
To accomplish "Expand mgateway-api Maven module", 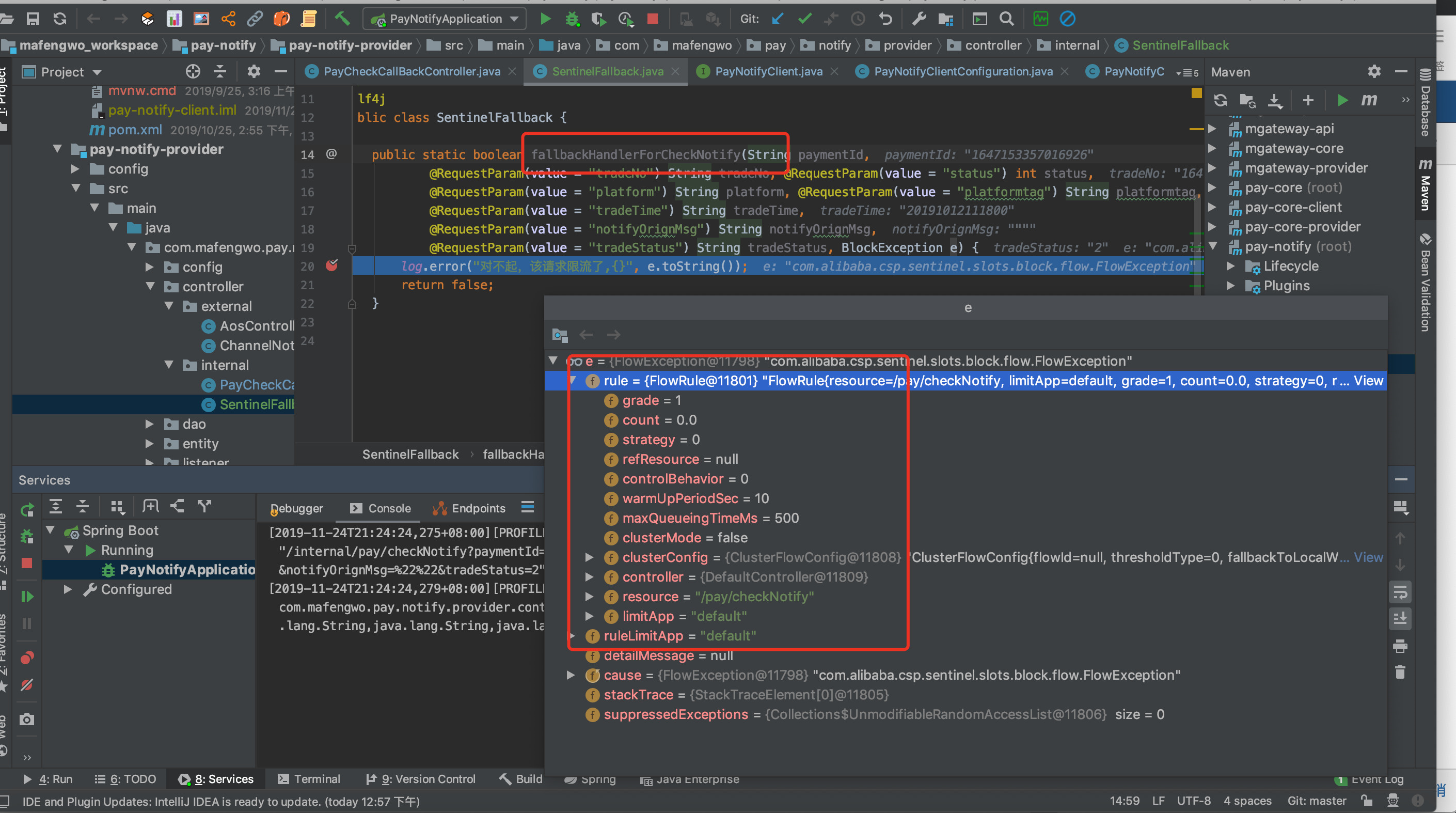I will [x=1212, y=128].
